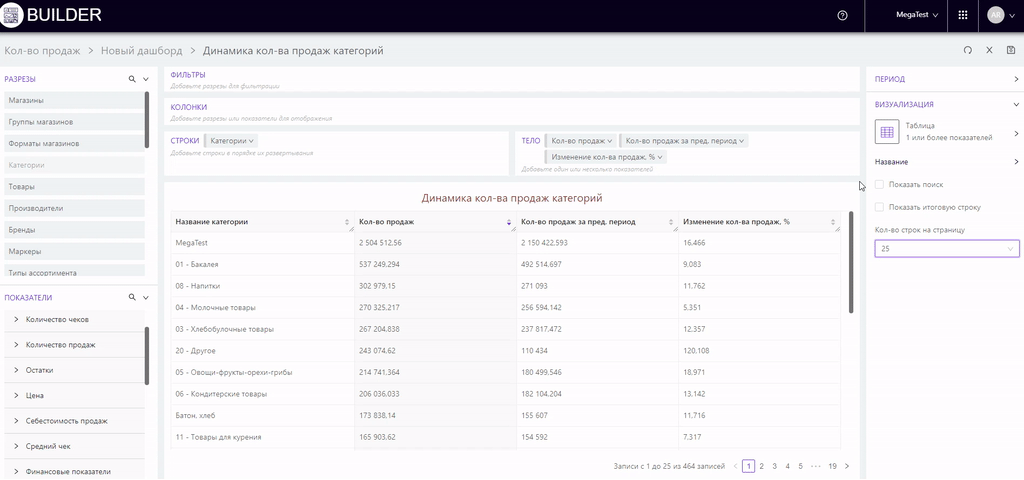The width and height of the screenshot is (1024, 480).
Task: Close the widget editor with X icon
Action: point(989,50)
